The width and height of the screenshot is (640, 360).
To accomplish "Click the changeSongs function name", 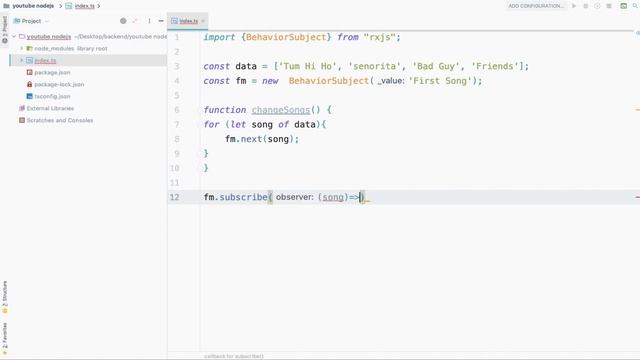I will (x=281, y=110).
